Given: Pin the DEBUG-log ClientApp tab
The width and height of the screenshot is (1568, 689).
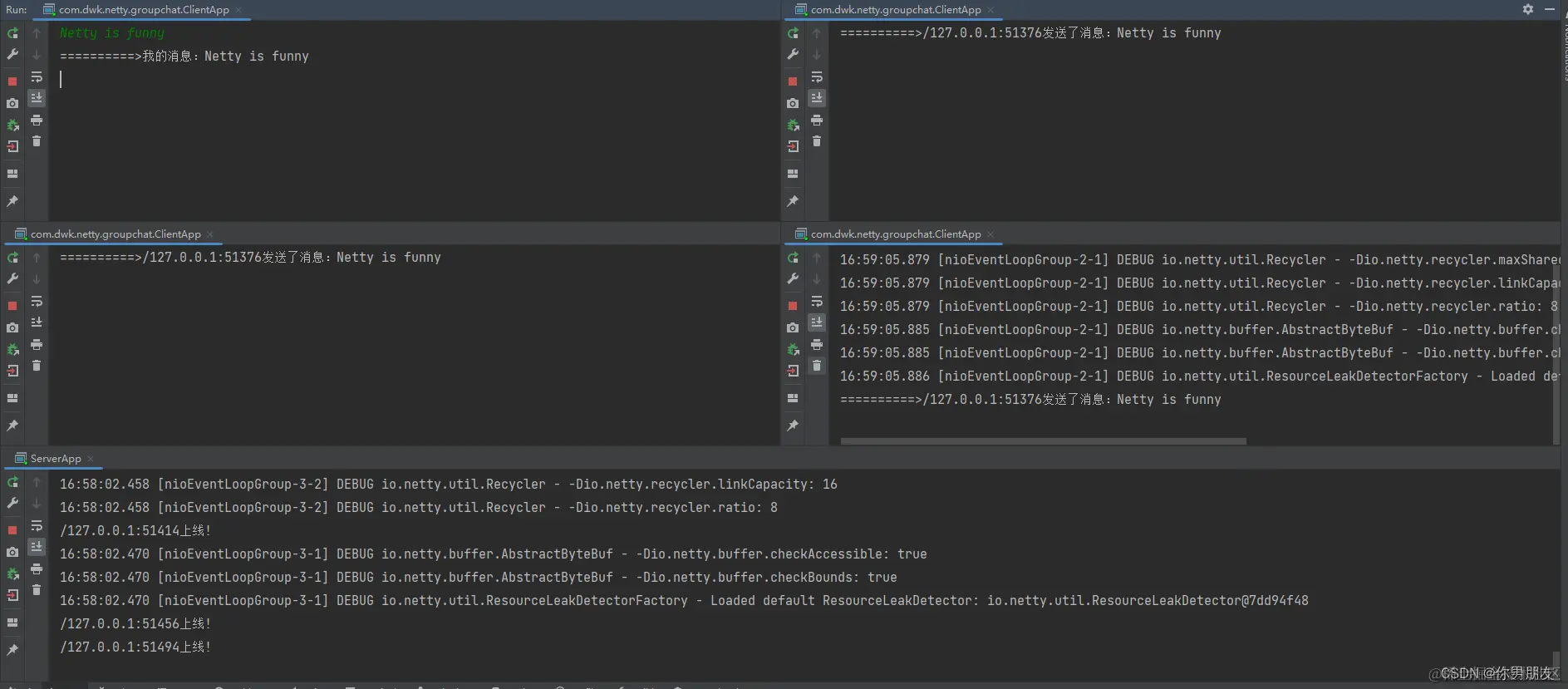Looking at the screenshot, I should coord(793,426).
